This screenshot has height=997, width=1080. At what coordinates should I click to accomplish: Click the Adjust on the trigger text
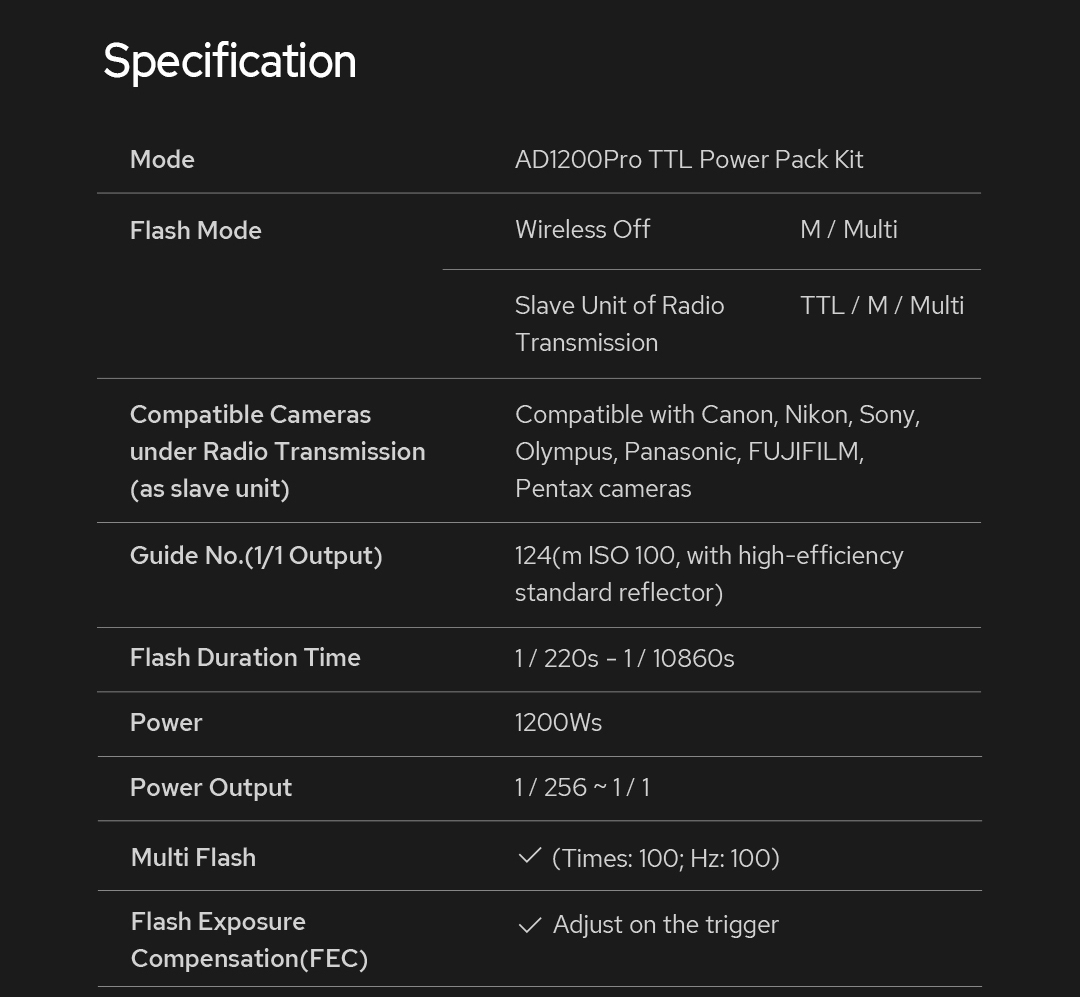pos(666,925)
